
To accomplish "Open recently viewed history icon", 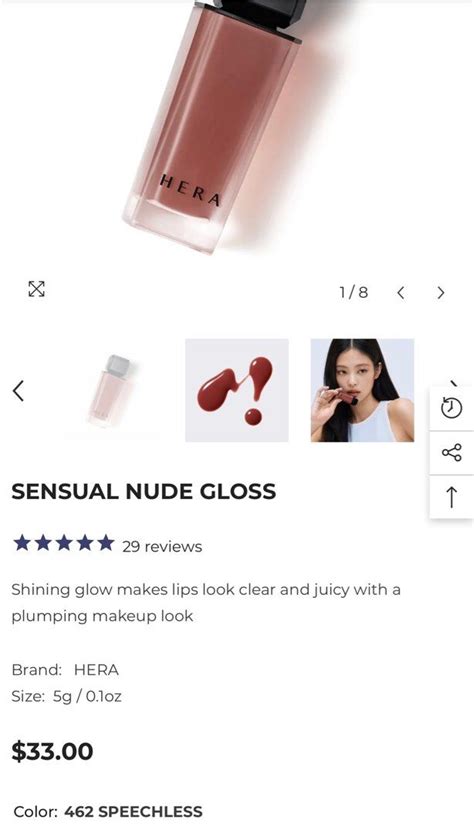I will 452,408.
